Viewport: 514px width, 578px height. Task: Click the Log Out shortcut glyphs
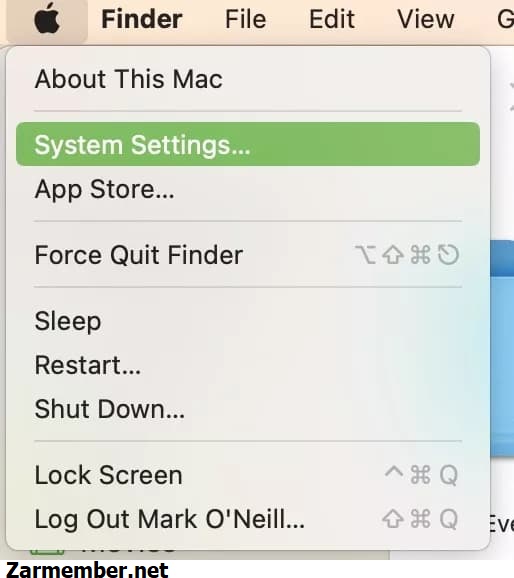420,519
